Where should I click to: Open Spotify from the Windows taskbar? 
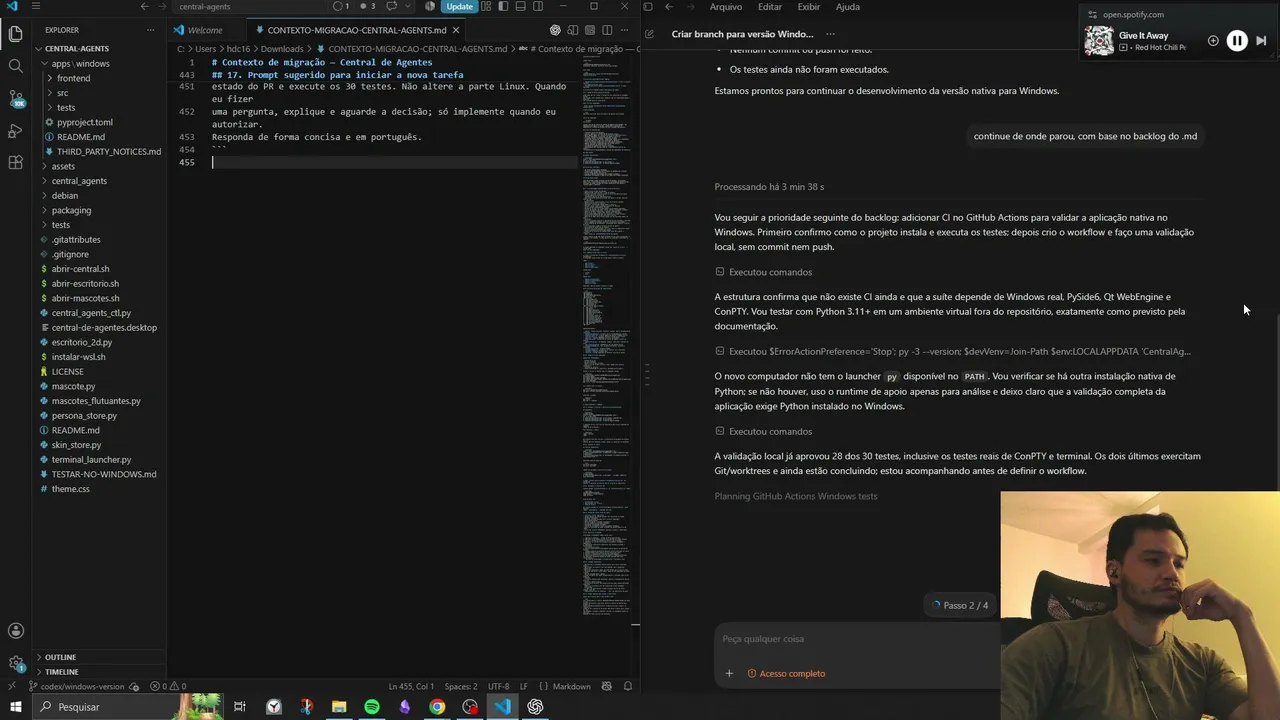point(372,707)
